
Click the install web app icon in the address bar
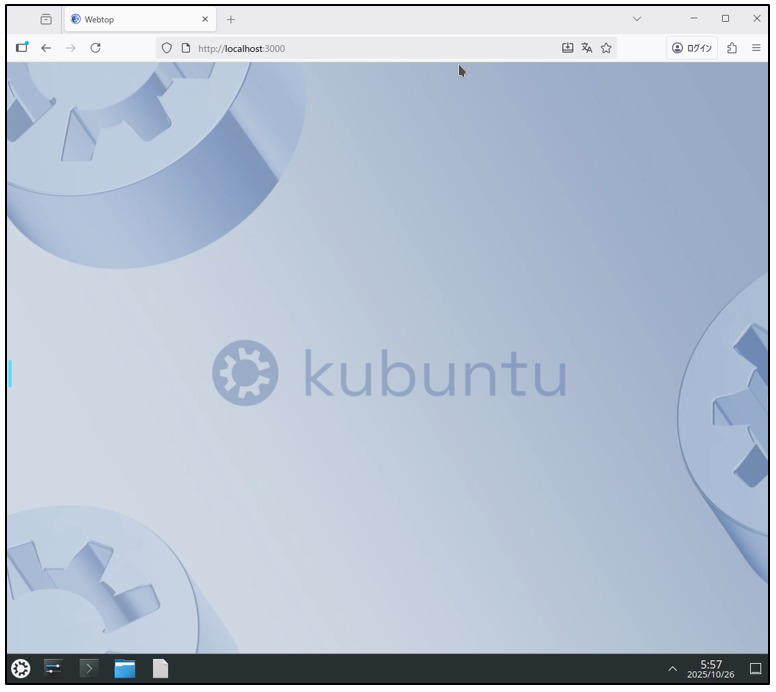pos(568,48)
